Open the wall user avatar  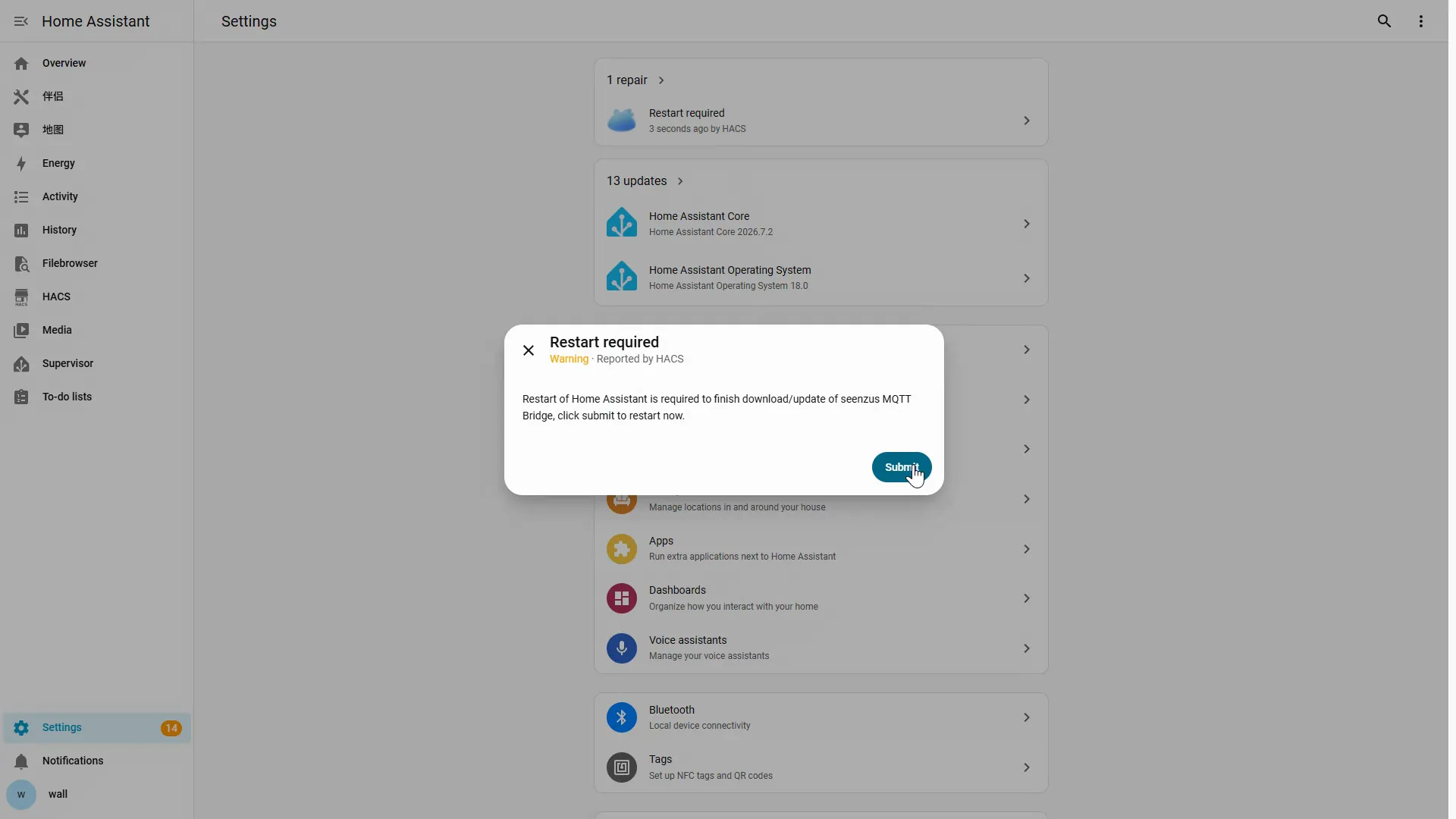21,795
